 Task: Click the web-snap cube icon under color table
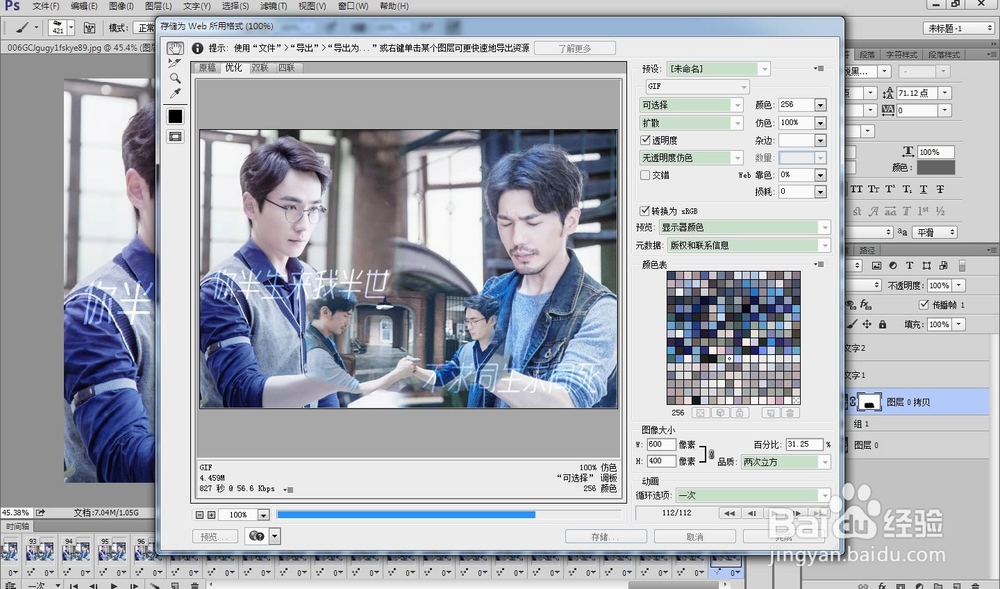720,413
